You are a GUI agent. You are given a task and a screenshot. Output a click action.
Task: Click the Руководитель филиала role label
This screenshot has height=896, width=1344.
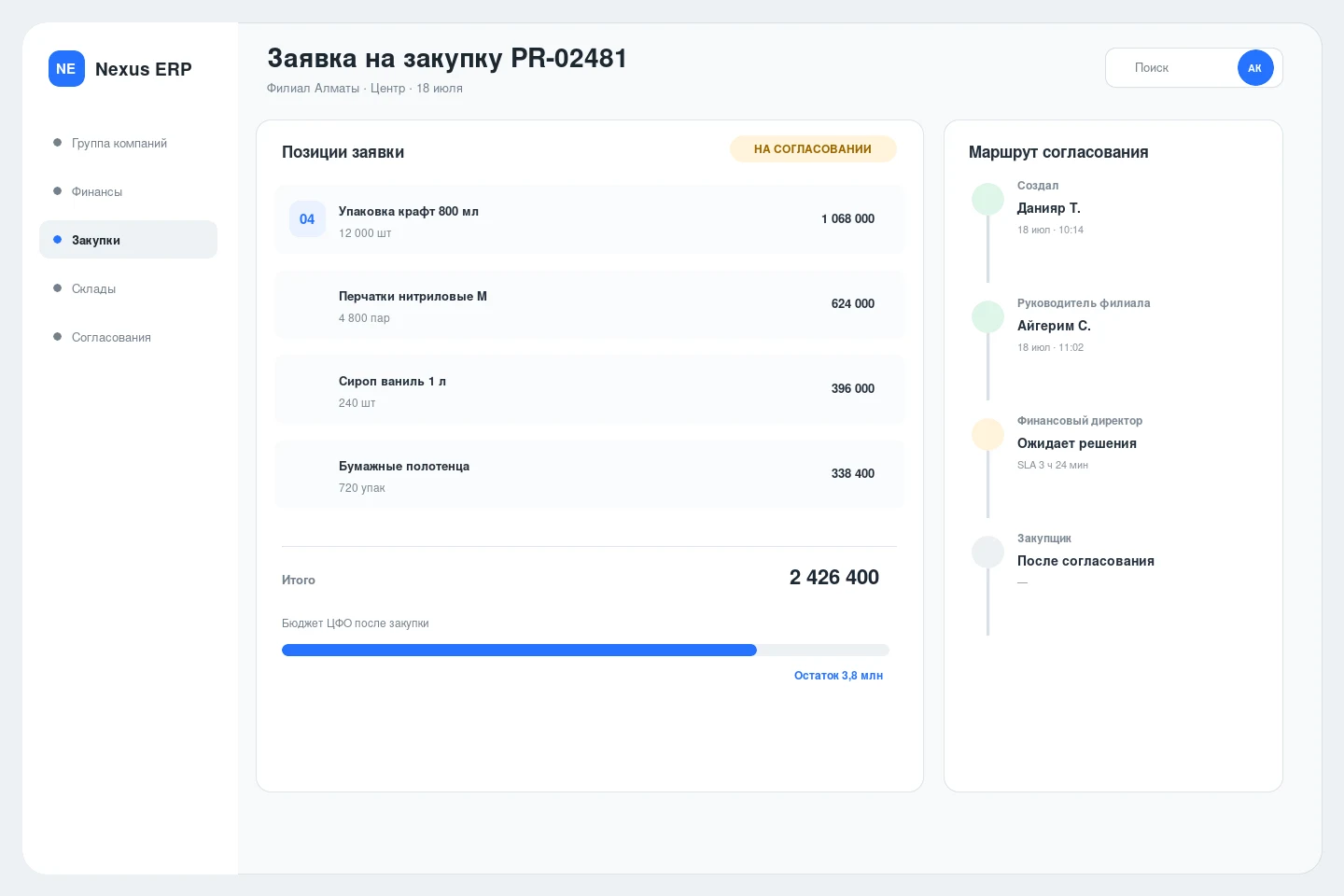click(1084, 303)
